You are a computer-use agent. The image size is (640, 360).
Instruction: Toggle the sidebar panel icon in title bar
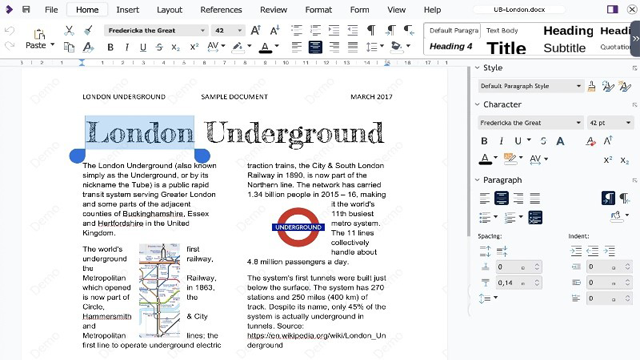[x=612, y=9]
